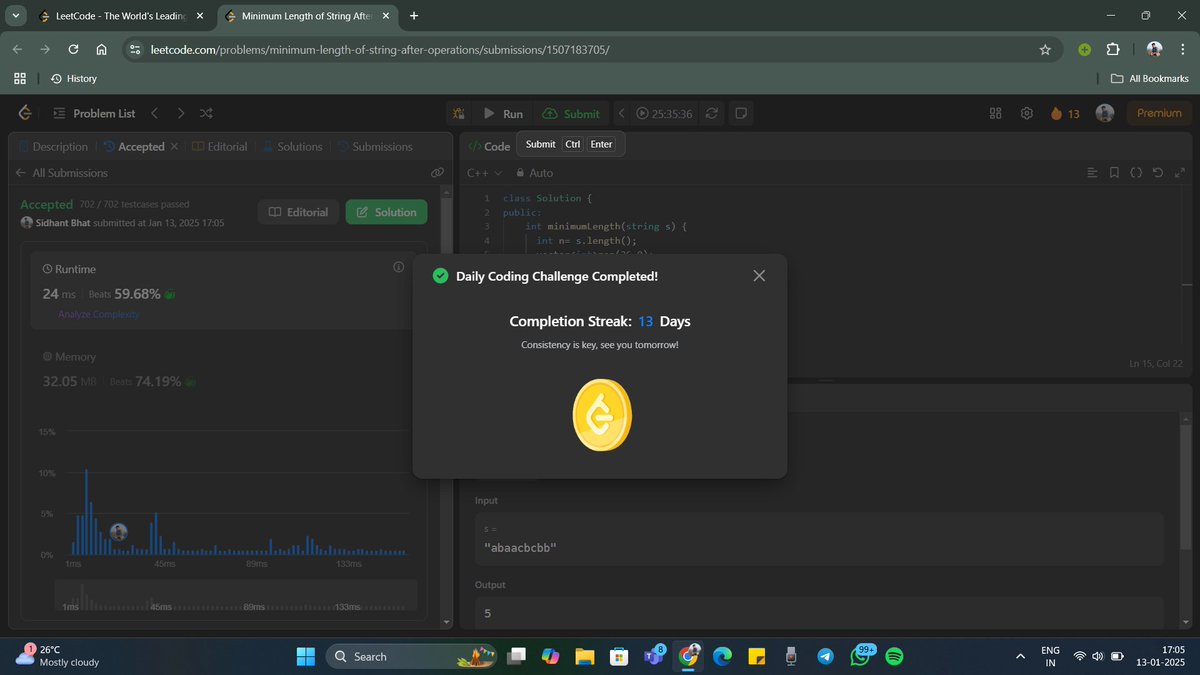Click the avatar marker on runtime chart
This screenshot has width=1200, height=675.
coord(118,532)
